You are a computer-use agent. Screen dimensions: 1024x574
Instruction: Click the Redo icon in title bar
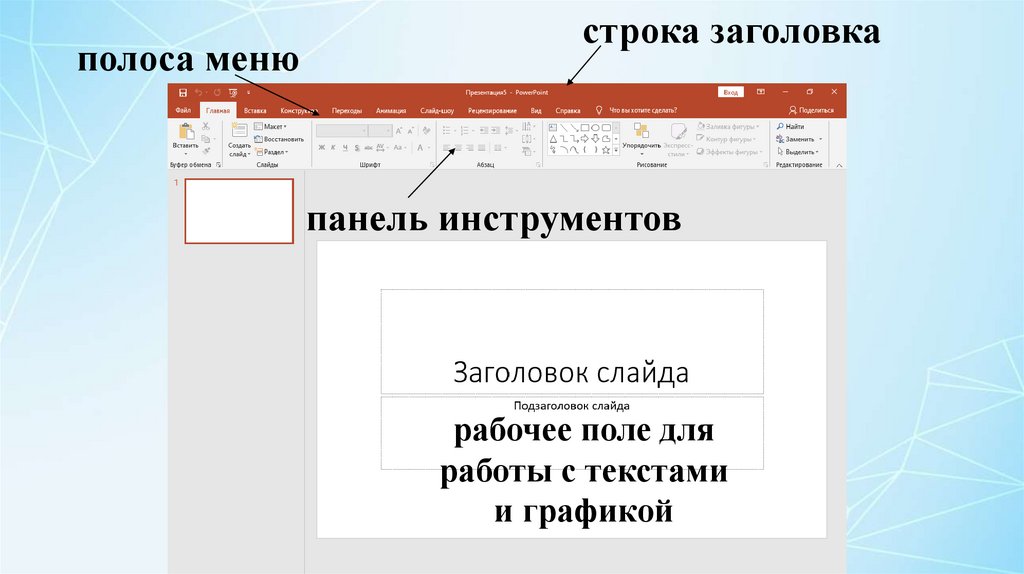[216, 93]
